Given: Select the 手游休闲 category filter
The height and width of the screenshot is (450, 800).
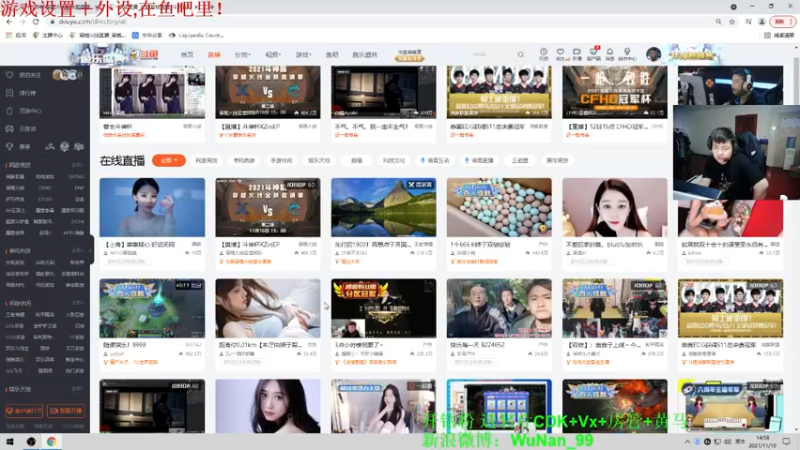Looking at the screenshot, I should coord(281,160).
